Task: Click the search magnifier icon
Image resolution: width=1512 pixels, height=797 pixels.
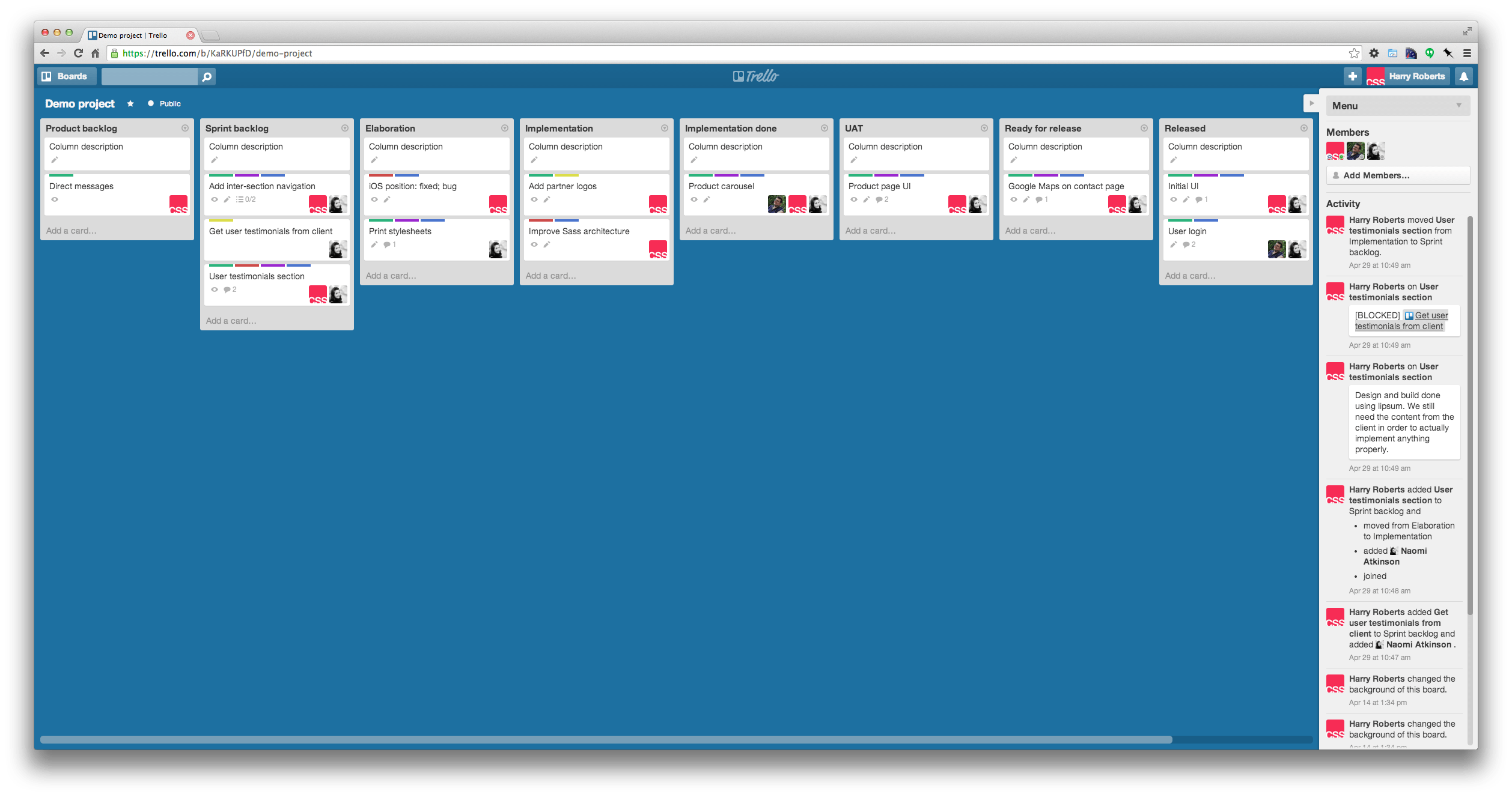Action: (207, 76)
